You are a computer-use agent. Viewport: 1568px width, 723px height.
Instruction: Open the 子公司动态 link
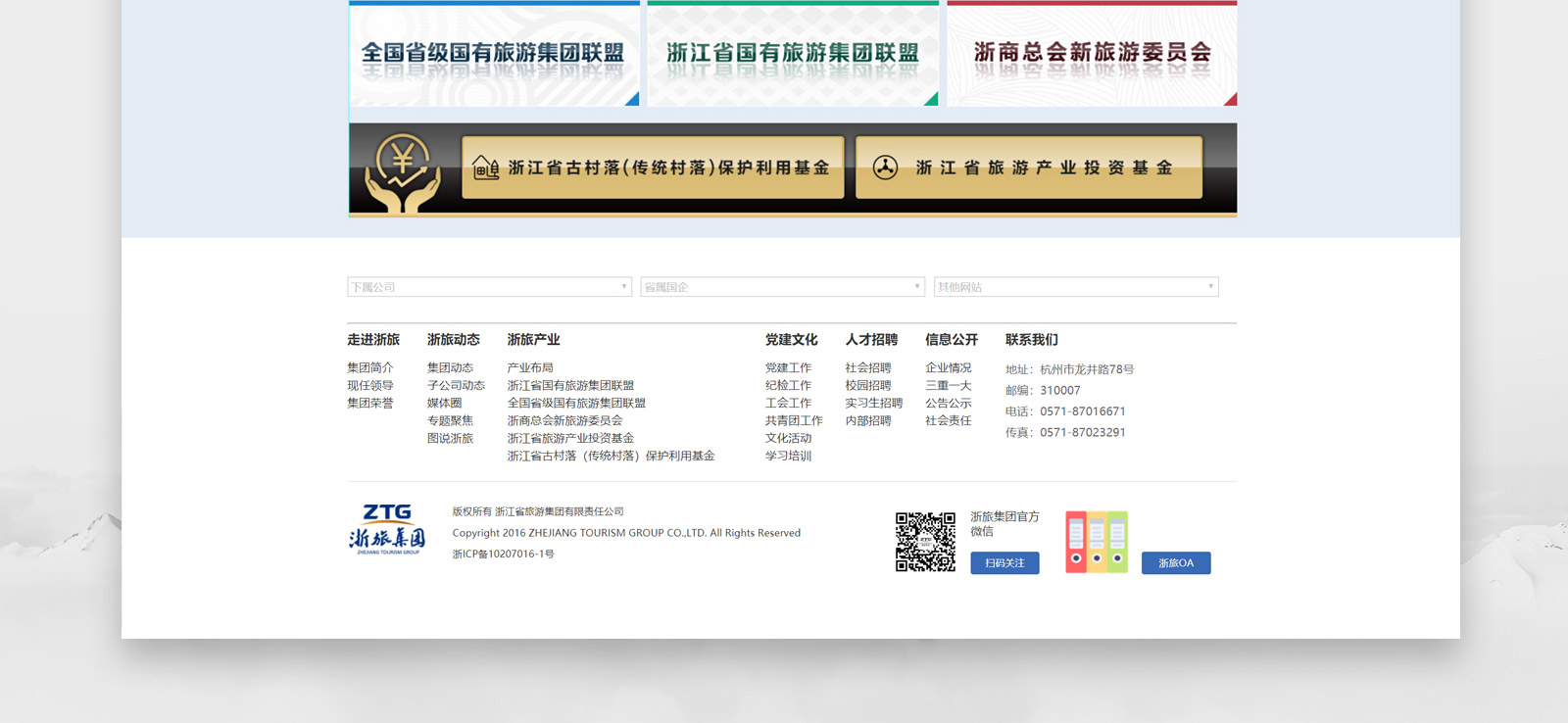[x=456, y=386]
